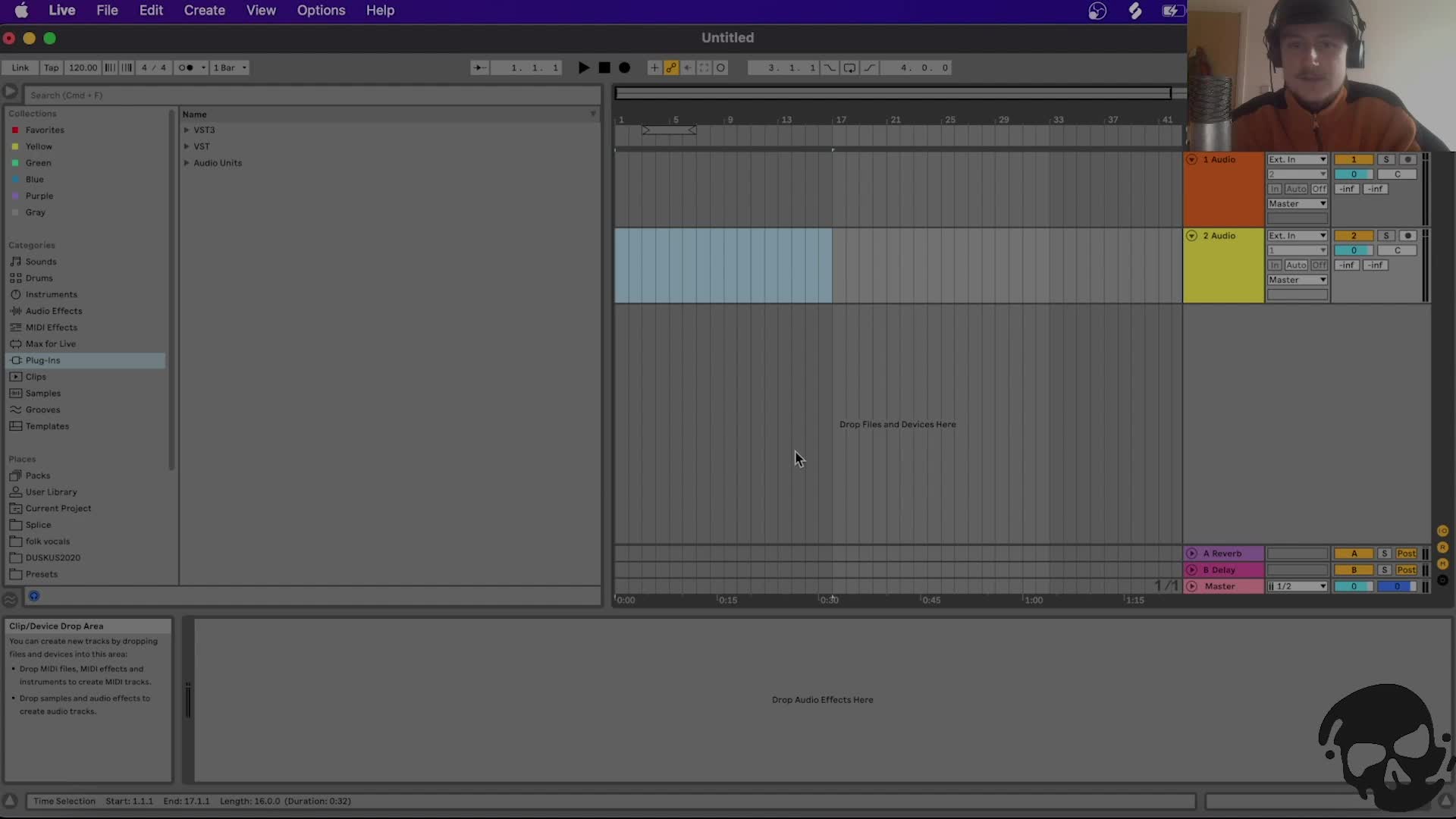Toggle the A Reverb return activator

coord(1354,554)
